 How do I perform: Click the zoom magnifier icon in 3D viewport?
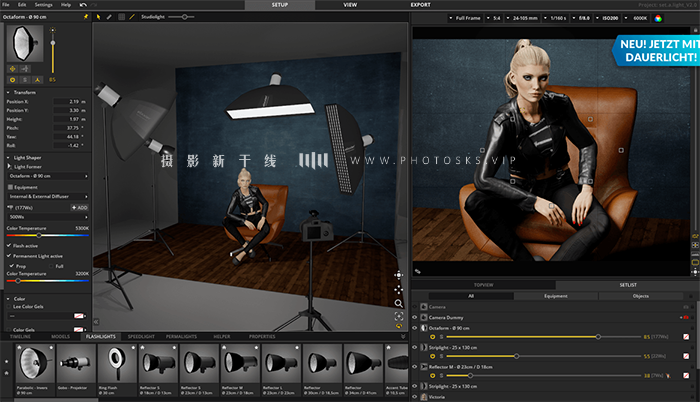point(399,304)
